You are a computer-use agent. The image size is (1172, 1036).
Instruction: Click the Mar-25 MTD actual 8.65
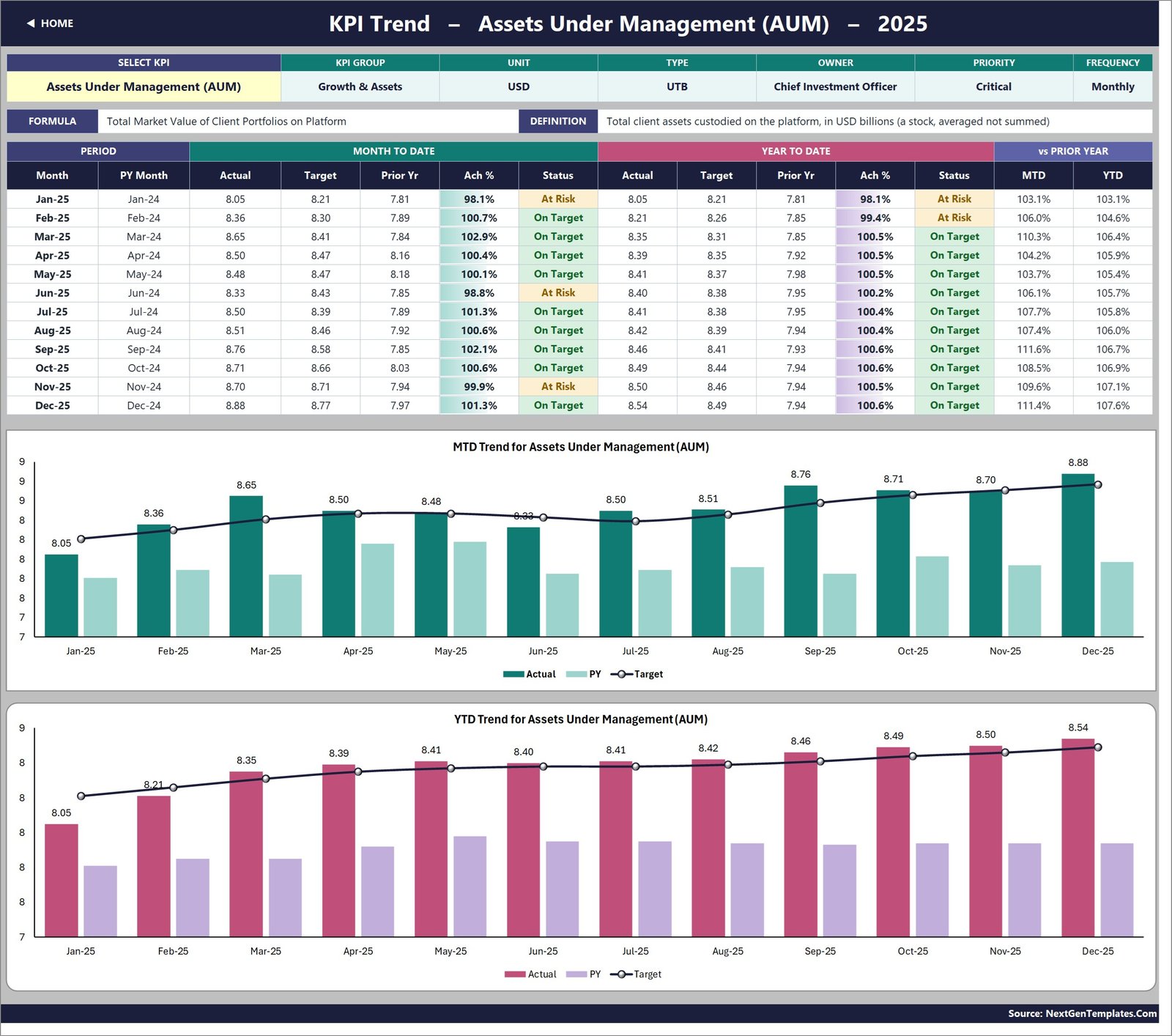pos(235,237)
